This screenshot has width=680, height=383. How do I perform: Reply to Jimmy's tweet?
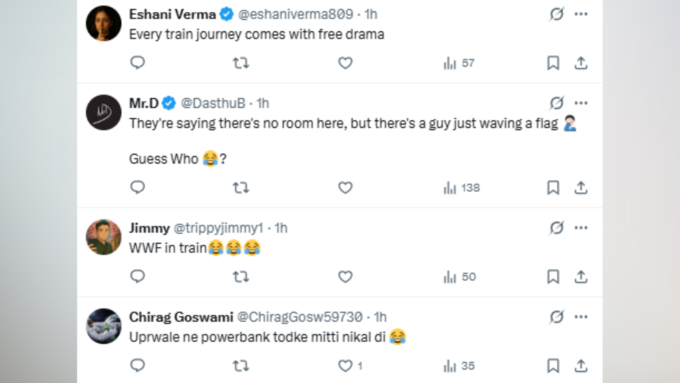137,277
